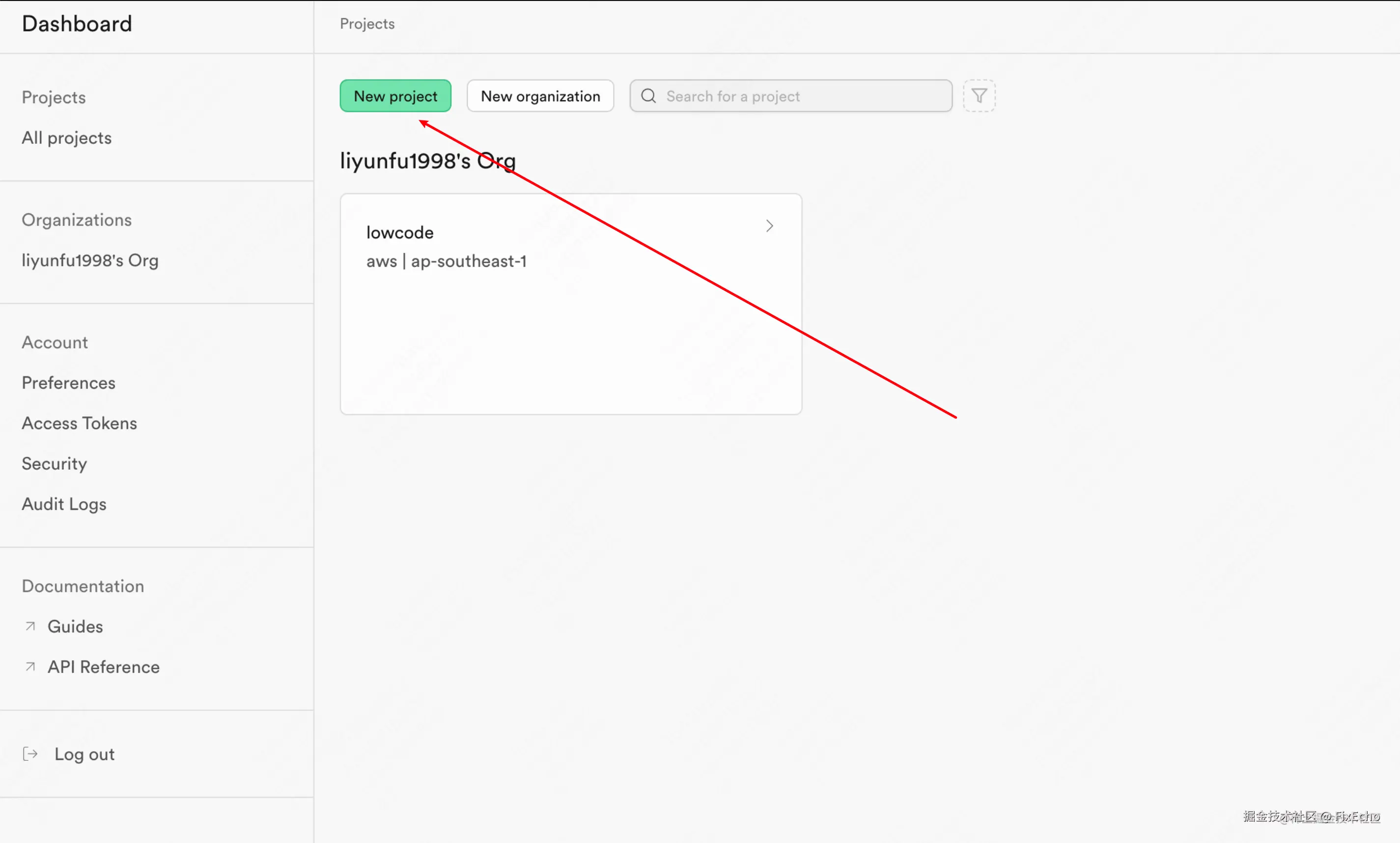
Task: Open the Security settings
Action: point(54,464)
